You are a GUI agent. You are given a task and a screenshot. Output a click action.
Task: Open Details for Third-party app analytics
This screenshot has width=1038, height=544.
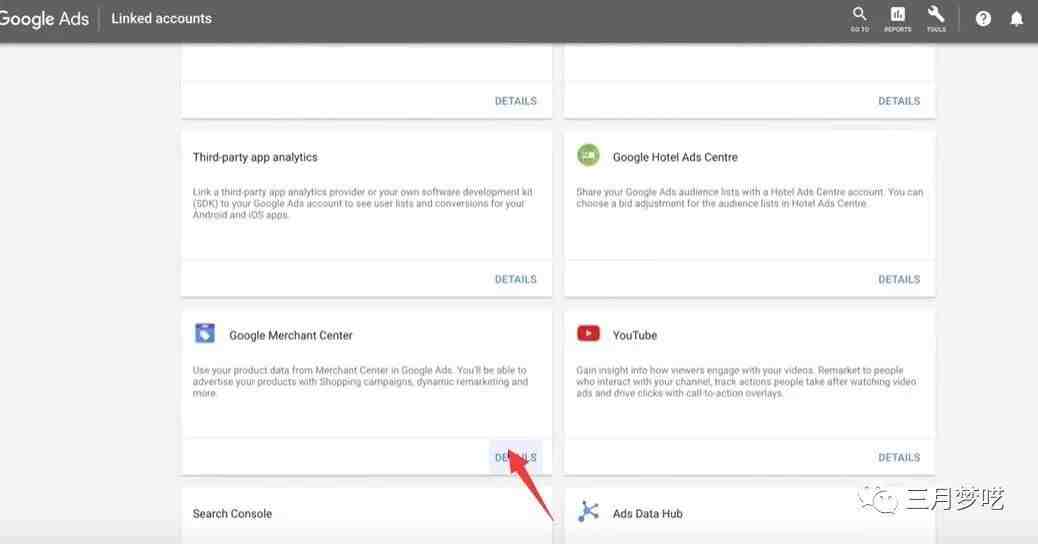516,279
